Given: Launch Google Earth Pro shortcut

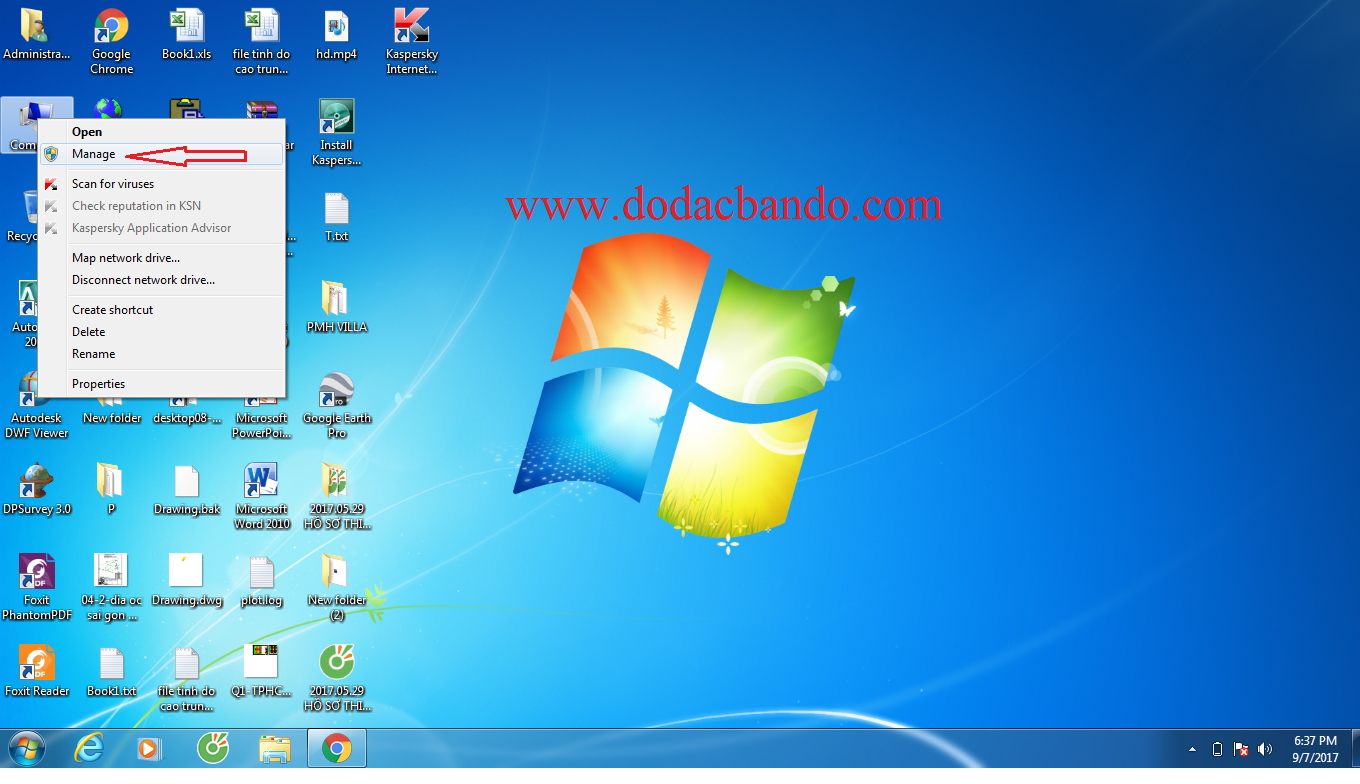Looking at the screenshot, I should (x=336, y=406).
